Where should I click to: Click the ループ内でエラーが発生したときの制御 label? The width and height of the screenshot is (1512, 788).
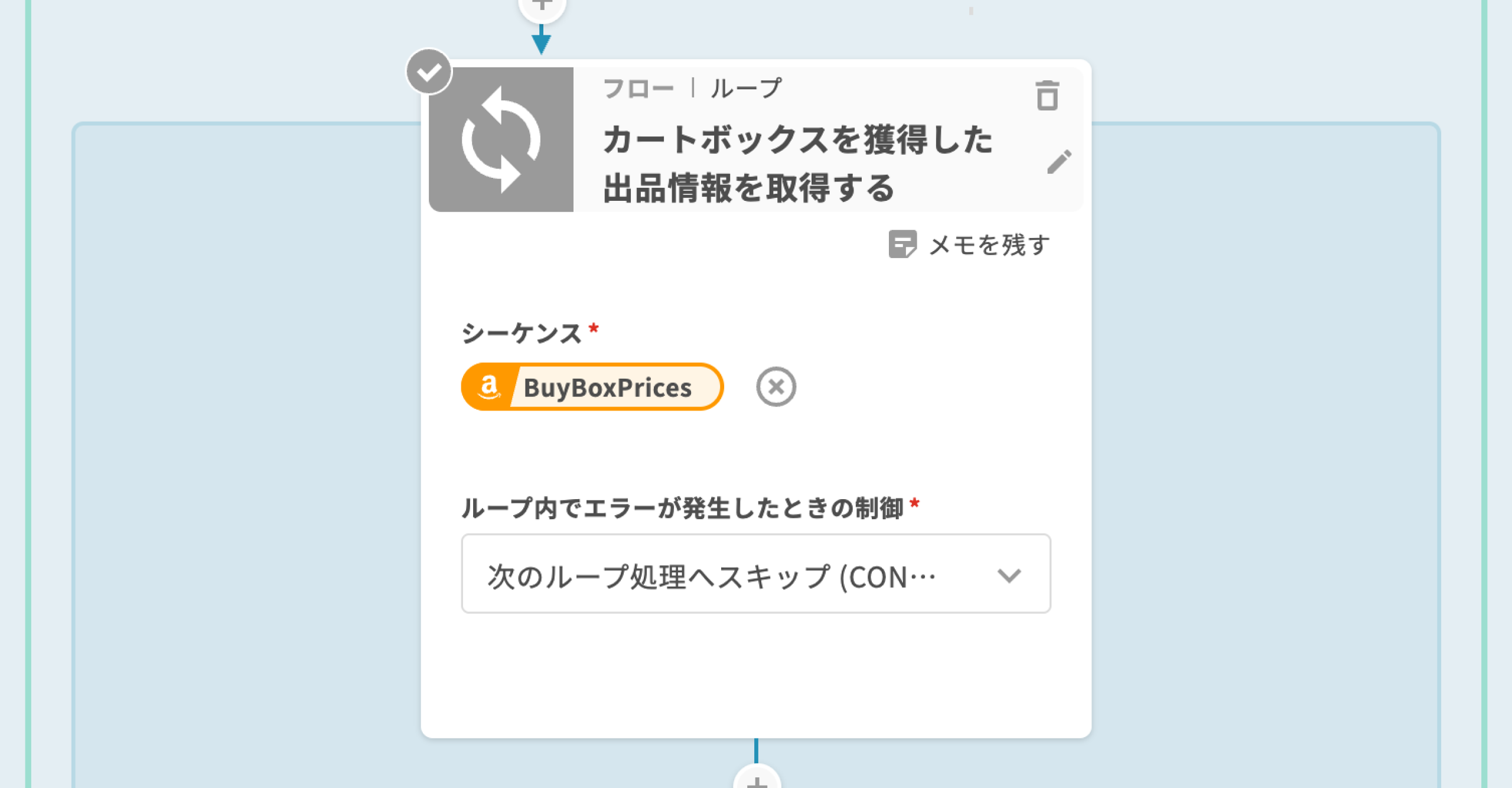click(x=682, y=508)
